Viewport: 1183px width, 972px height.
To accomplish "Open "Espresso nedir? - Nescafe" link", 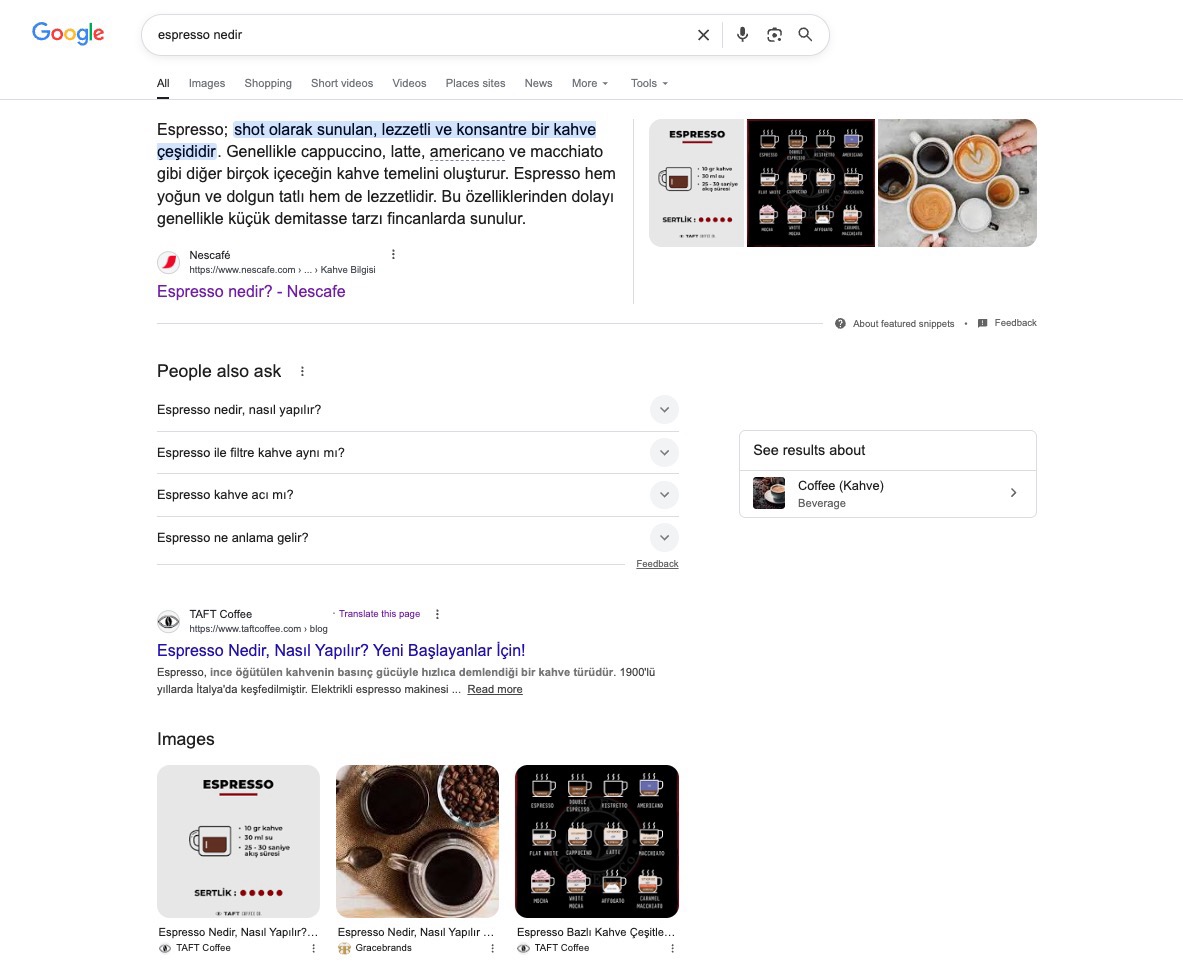I will [x=251, y=291].
